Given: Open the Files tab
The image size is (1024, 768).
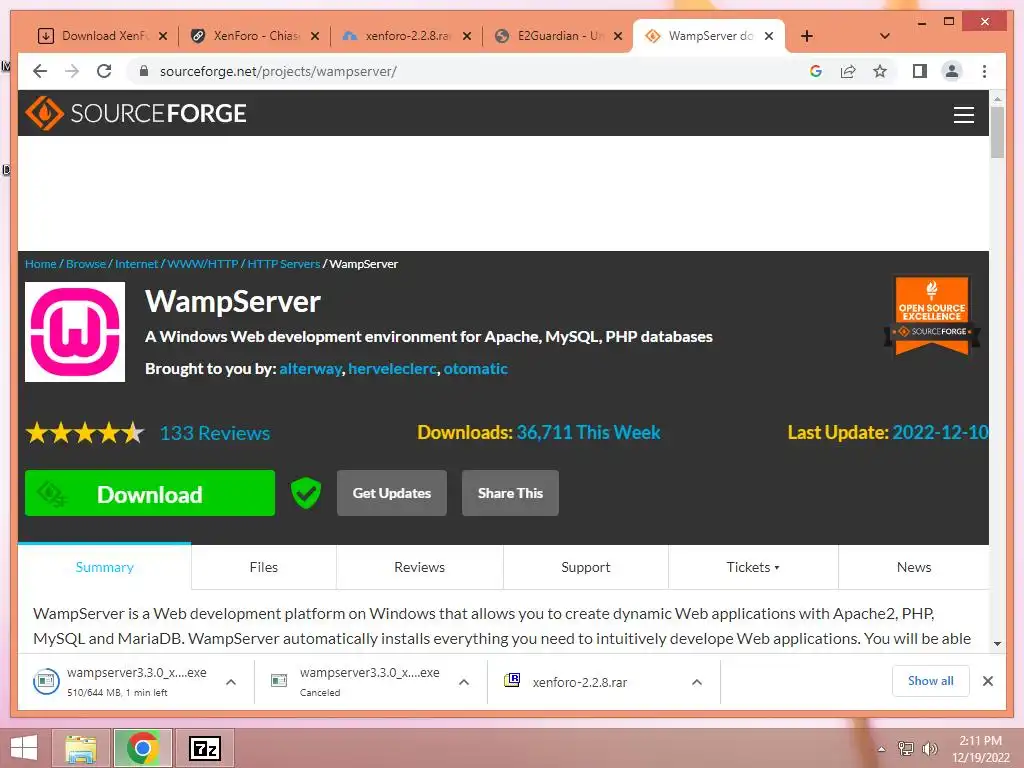Looking at the screenshot, I should tap(264, 567).
